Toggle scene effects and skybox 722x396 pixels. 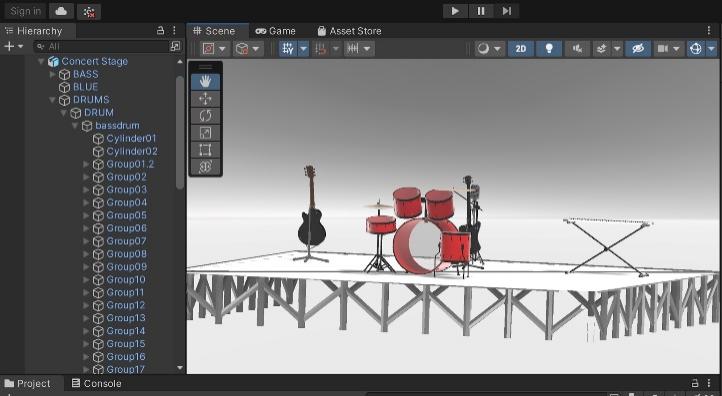tap(601, 48)
